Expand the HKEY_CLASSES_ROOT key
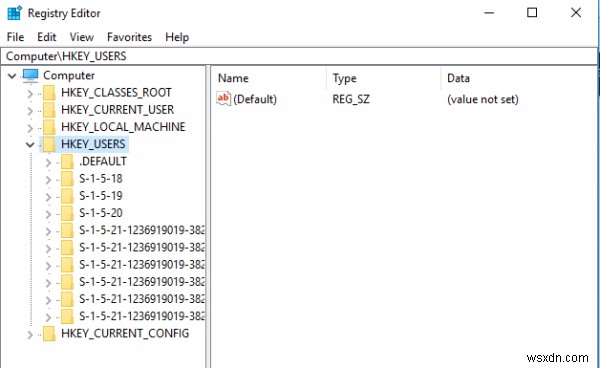Image resolution: width=600 pixels, height=368 pixels. coord(30,93)
